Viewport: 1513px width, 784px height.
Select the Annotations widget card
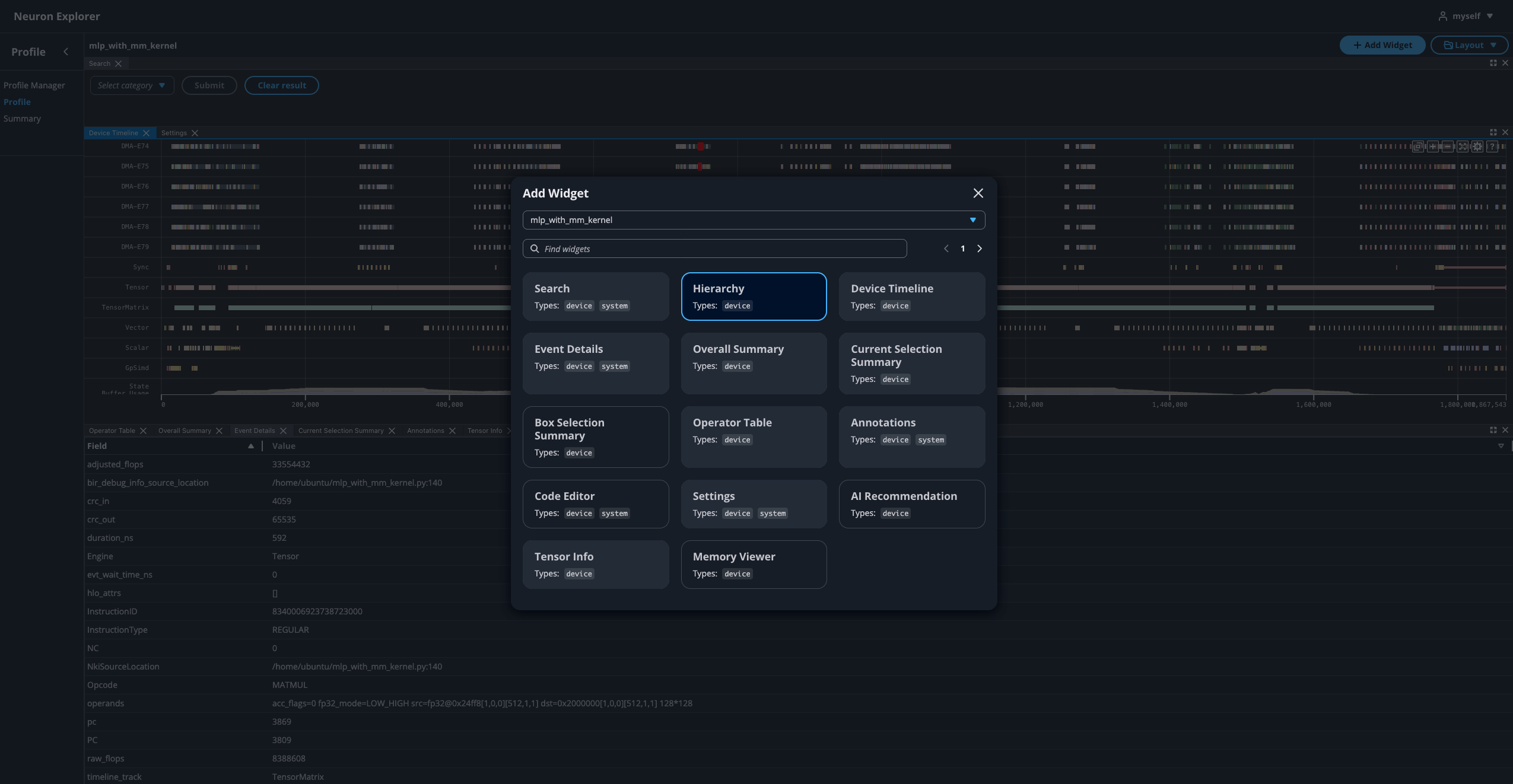(x=911, y=437)
